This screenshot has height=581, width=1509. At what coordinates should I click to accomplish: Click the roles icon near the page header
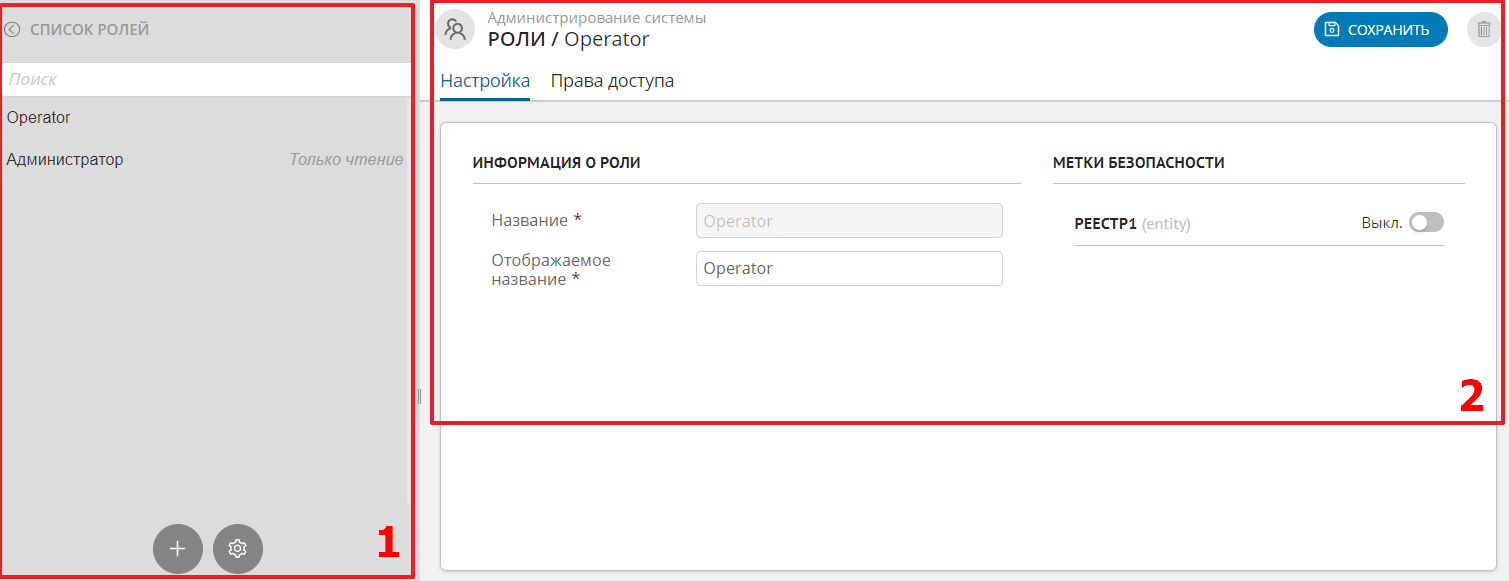click(x=455, y=29)
